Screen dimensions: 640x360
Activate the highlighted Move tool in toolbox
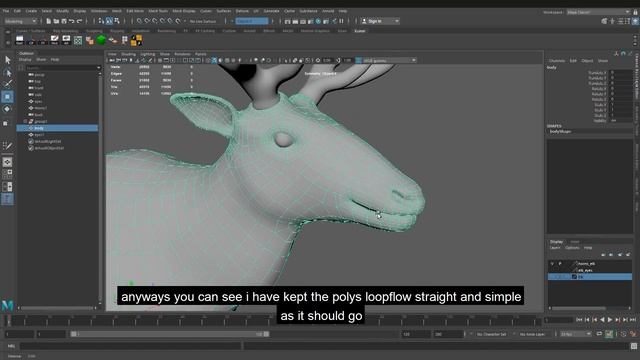[x=7, y=97]
